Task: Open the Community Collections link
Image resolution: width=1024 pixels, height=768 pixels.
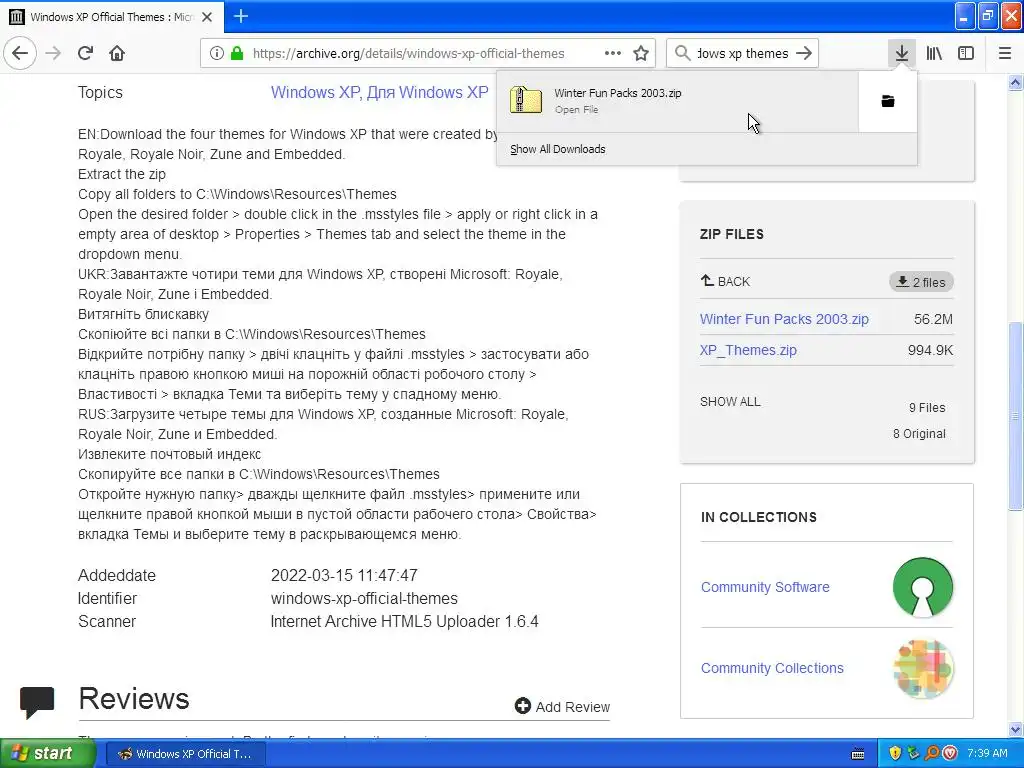Action: 772,668
